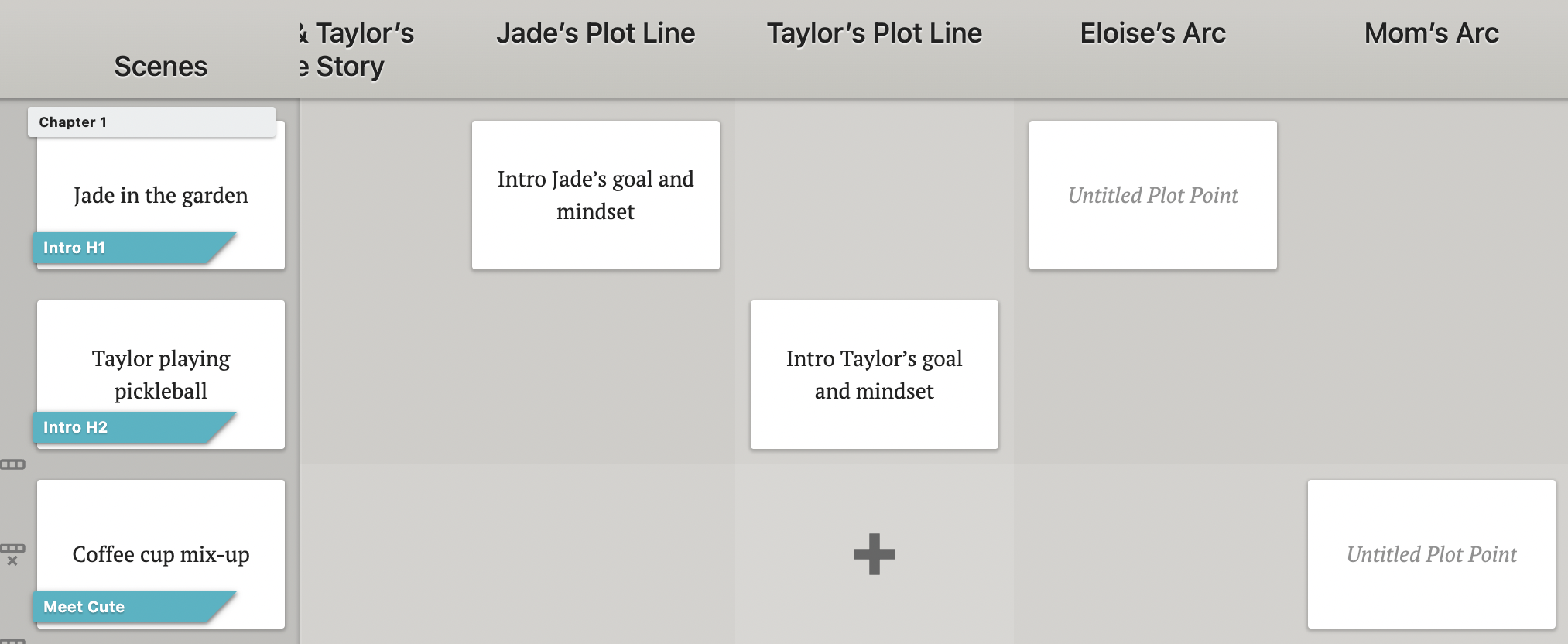Select the Scenes column header
Screen dimensions: 1568x644
pyautogui.click(x=159, y=67)
